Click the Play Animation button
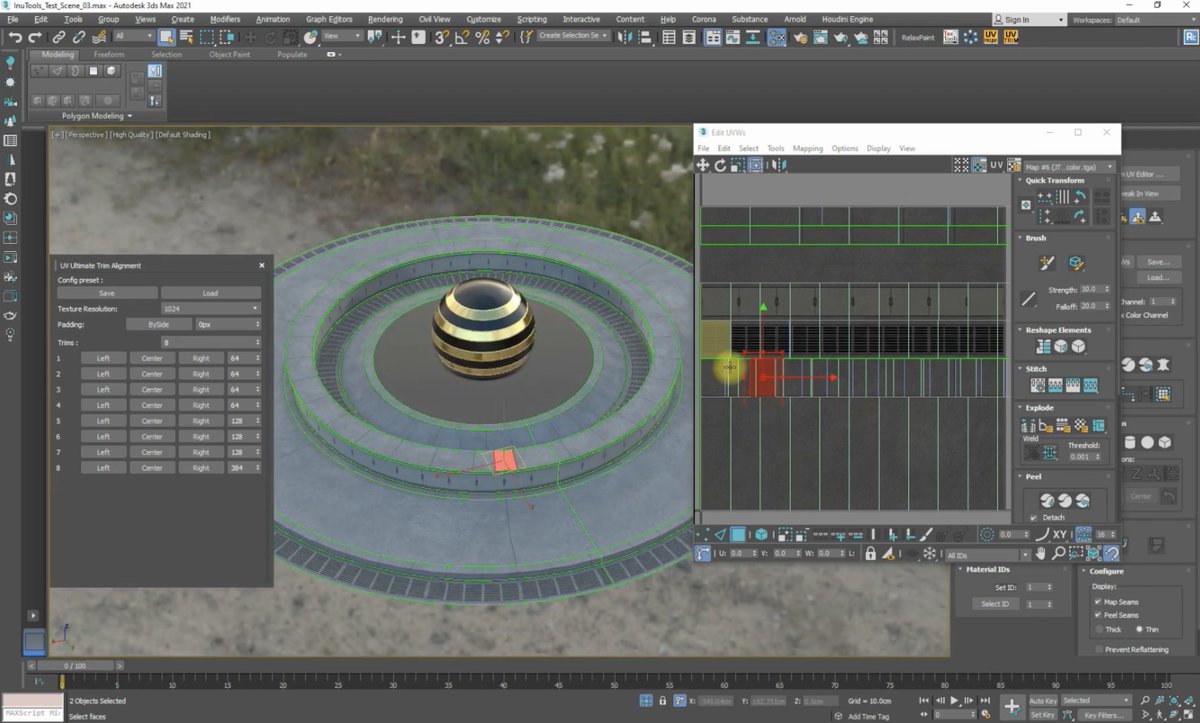This screenshot has height=723, width=1200. click(x=954, y=701)
